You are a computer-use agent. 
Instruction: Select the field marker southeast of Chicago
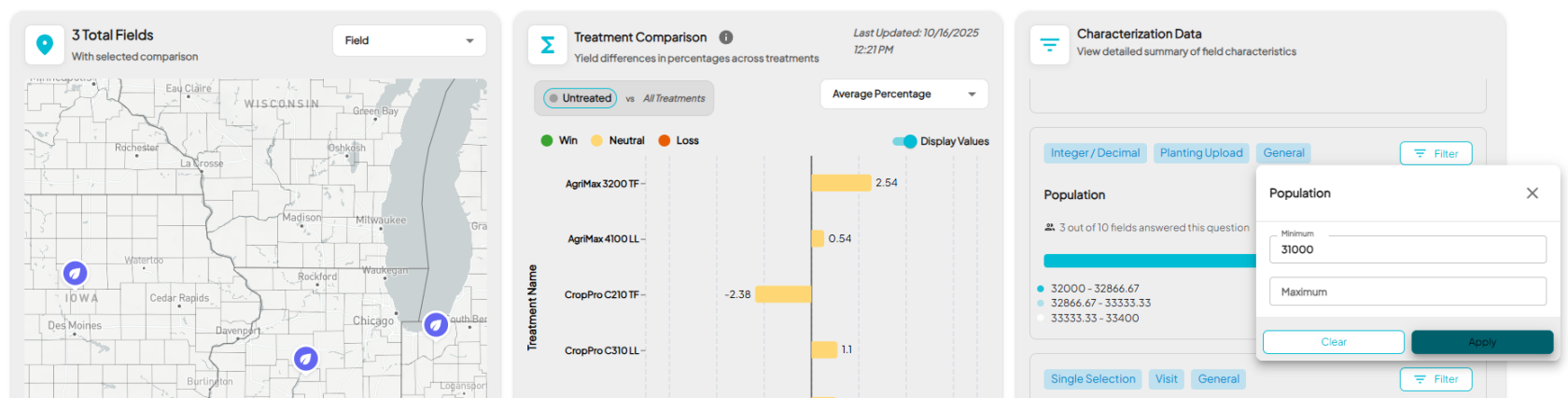[x=435, y=324]
